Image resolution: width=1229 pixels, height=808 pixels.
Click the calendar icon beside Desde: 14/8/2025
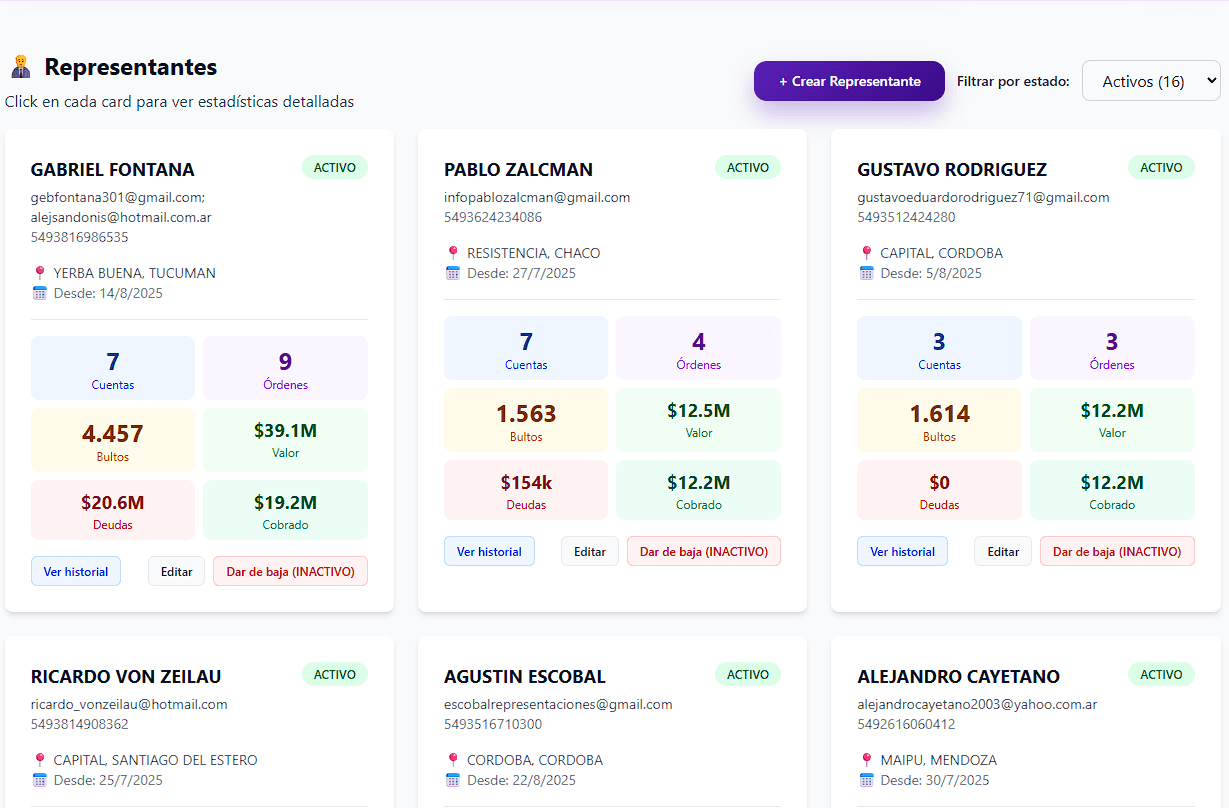pyautogui.click(x=40, y=293)
